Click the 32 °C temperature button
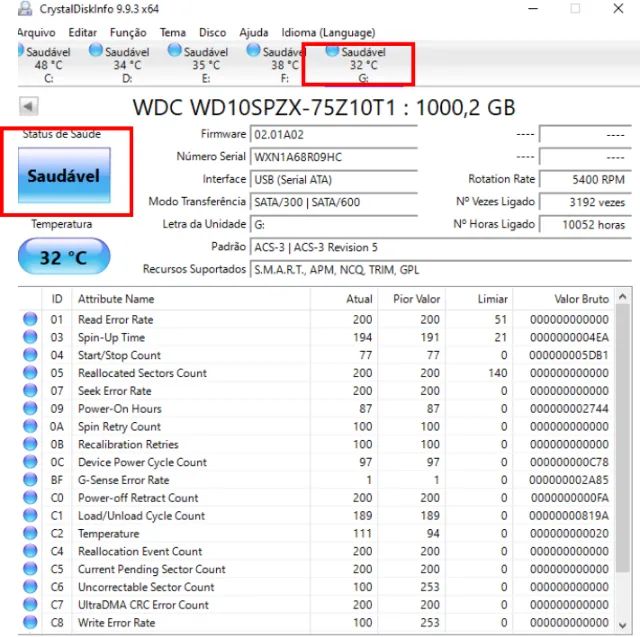Screen dimensions: 640x637 pos(64,257)
